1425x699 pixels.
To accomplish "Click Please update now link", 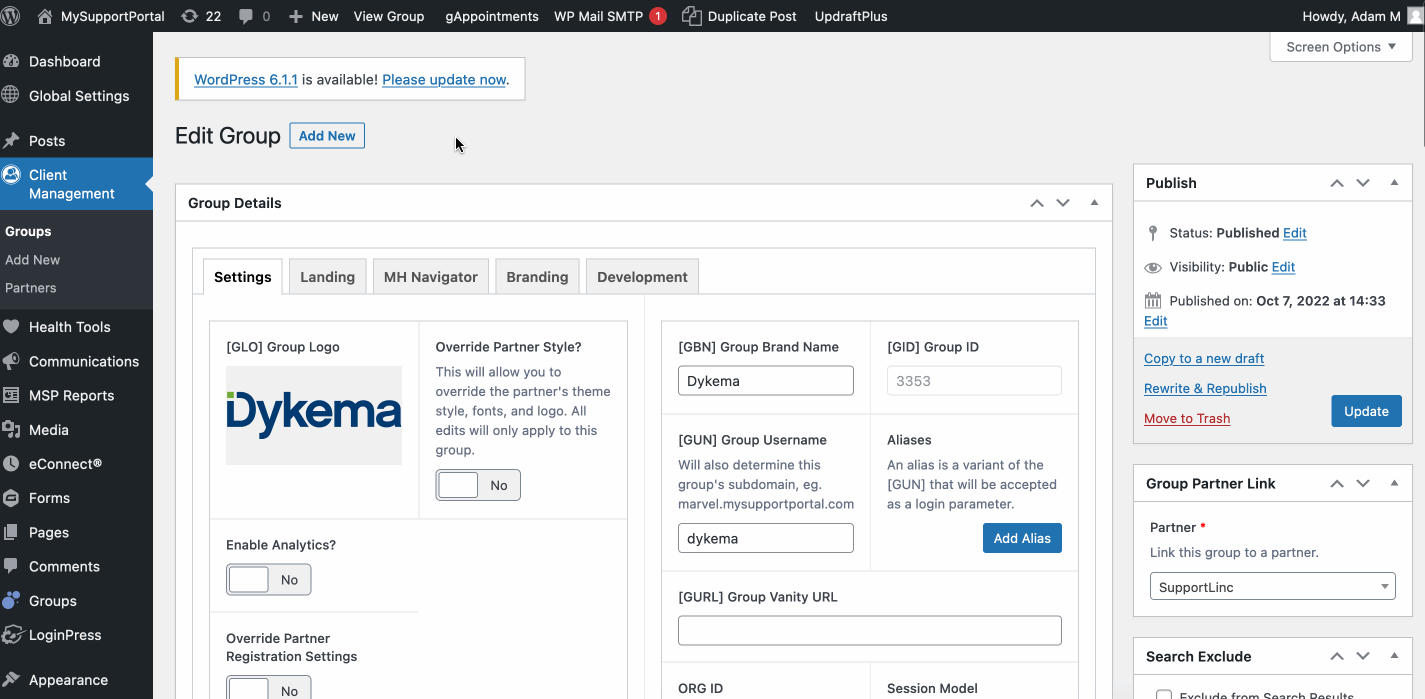I will (444, 80).
